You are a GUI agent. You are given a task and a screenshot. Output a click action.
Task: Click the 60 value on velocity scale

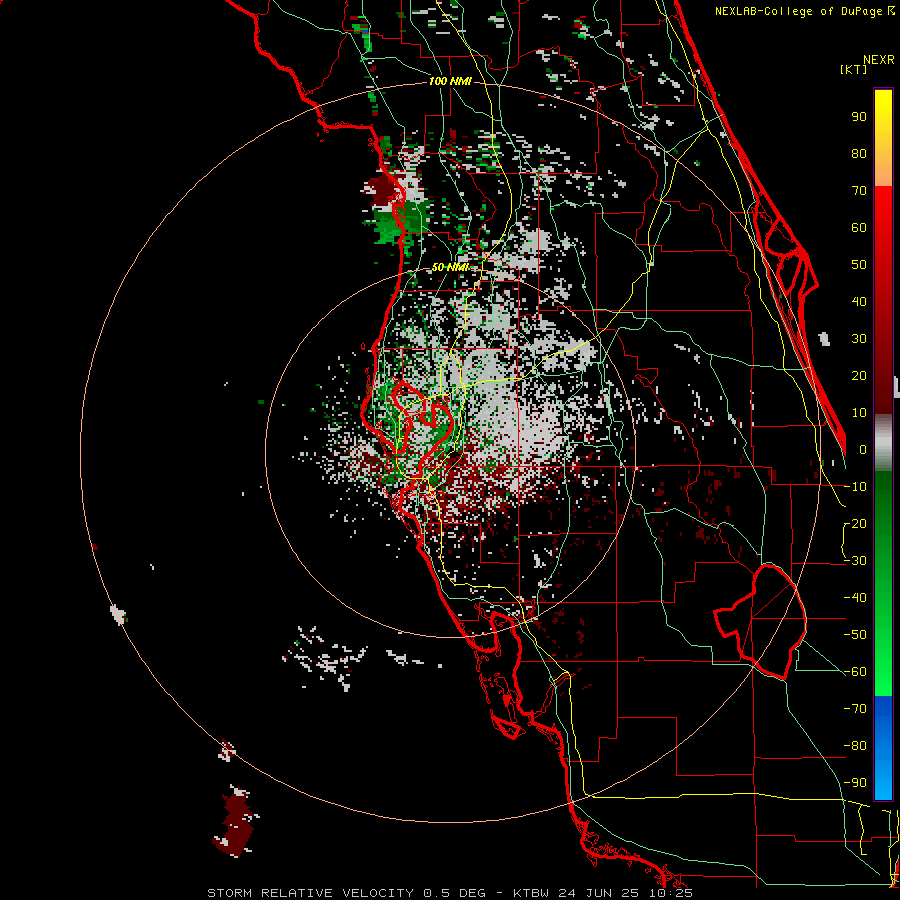(x=859, y=228)
